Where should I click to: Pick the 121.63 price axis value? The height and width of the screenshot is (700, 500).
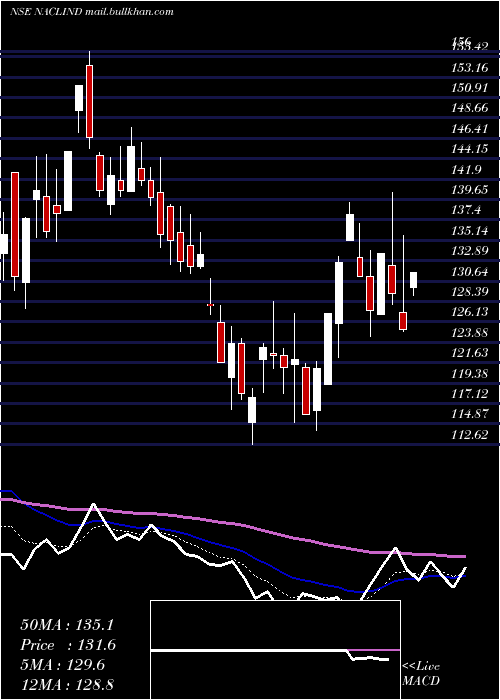point(469,353)
